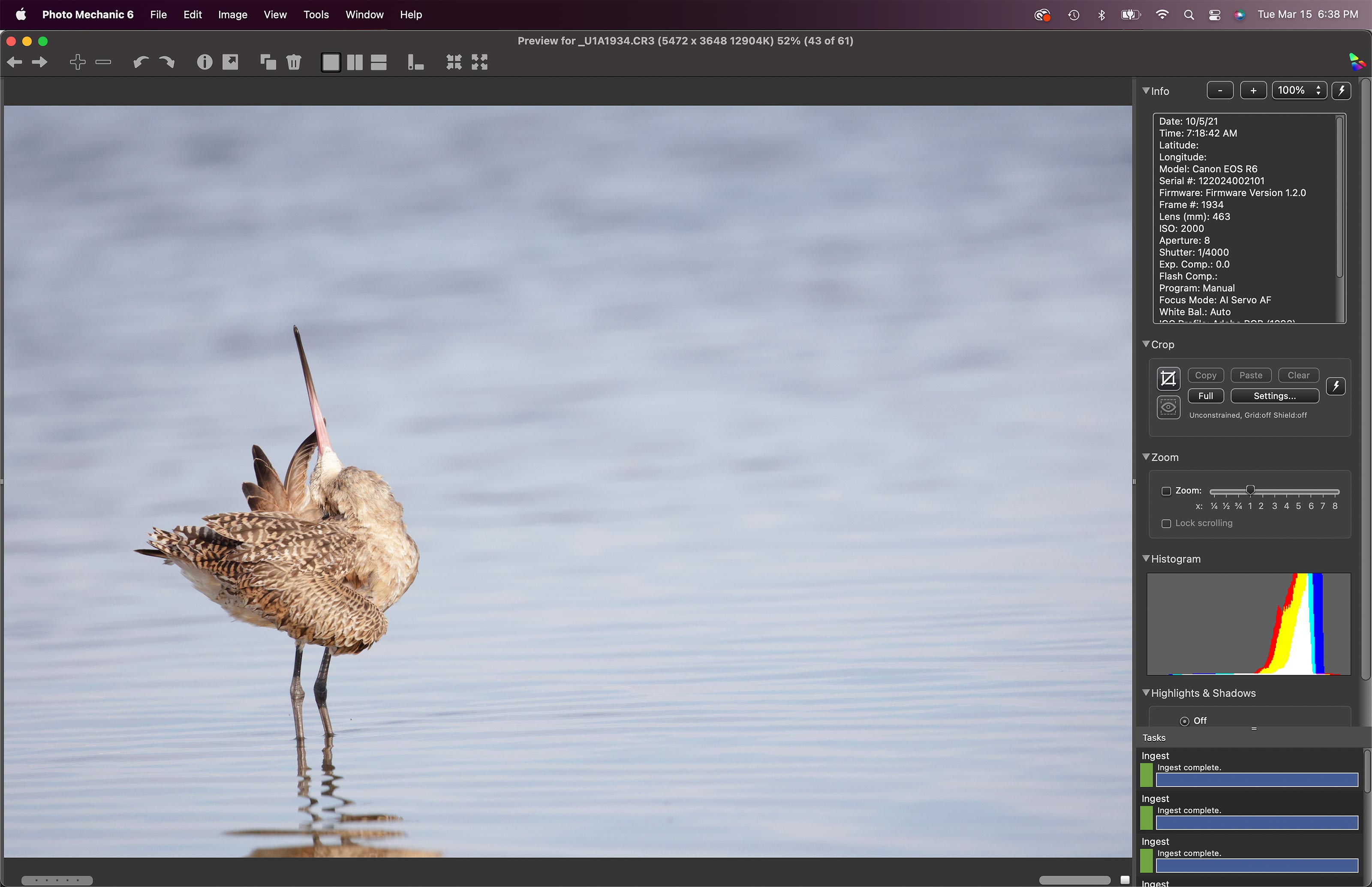Image resolution: width=1372 pixels, height=887 pixels.
Task: Open the Tools menu
Action: [316, 15]
